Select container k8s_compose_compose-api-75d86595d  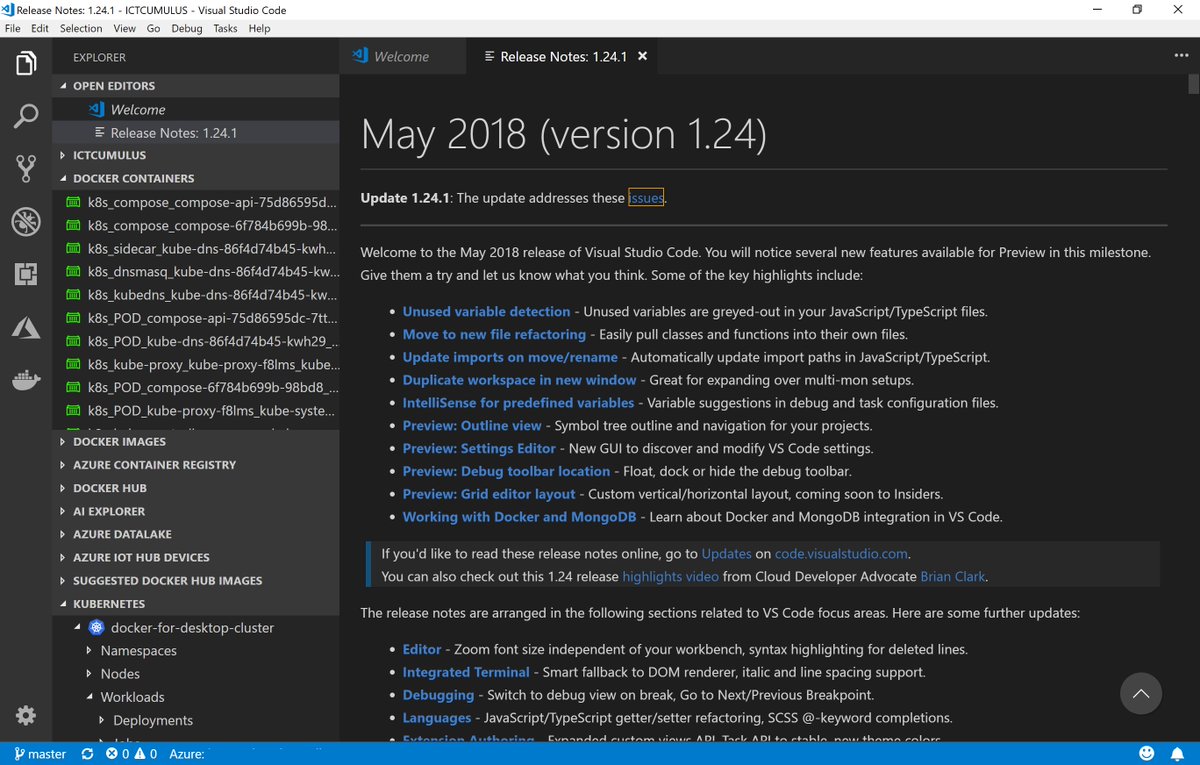(196, 202)
